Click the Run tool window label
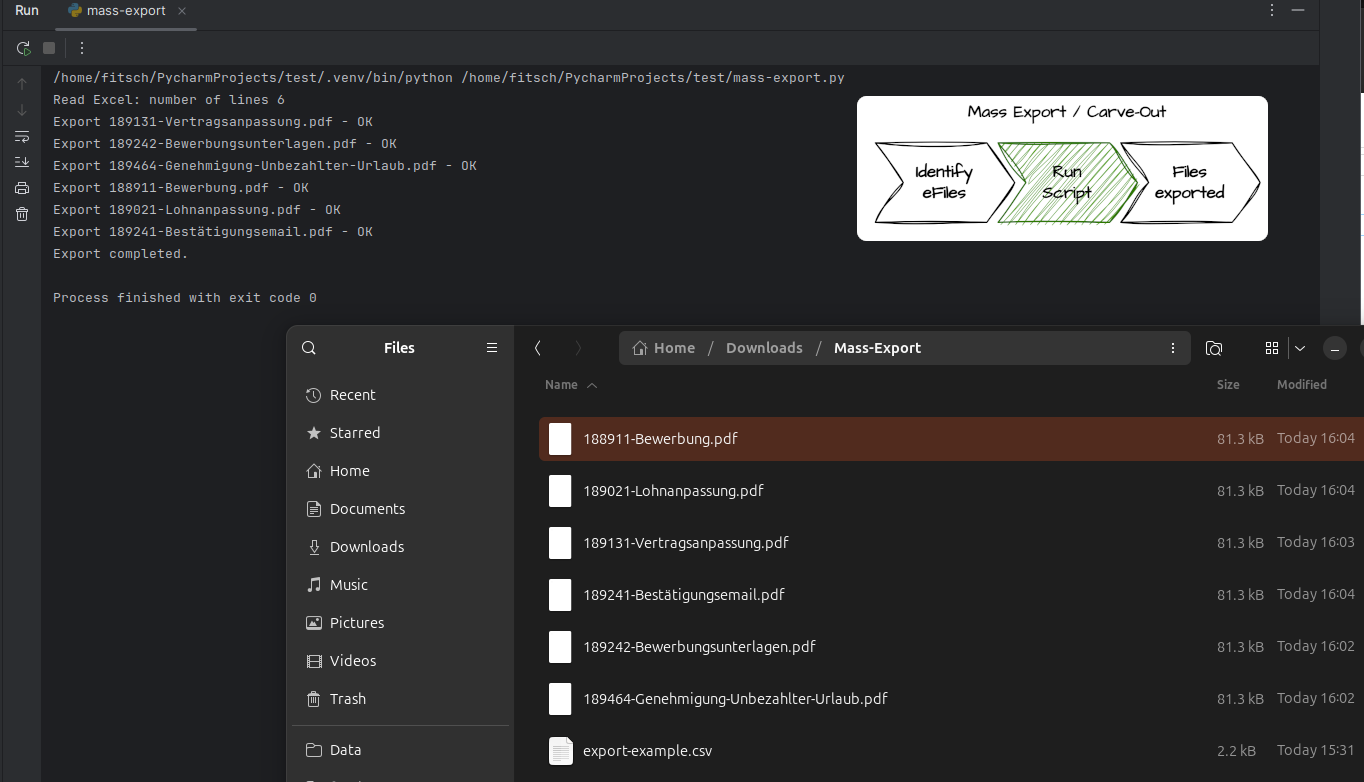Screen dimensions: 1364x782 click(26, 10)
